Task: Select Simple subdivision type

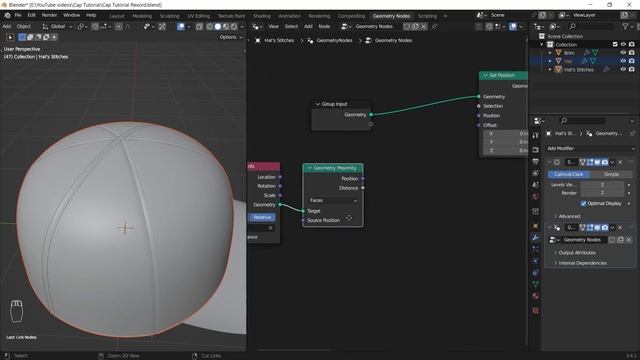Action: pos(611,174)
